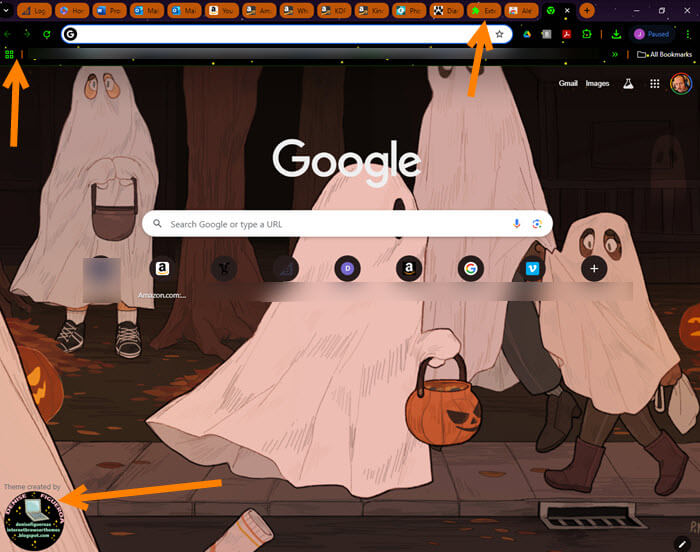Open the Gmail link

coord(568,83)
